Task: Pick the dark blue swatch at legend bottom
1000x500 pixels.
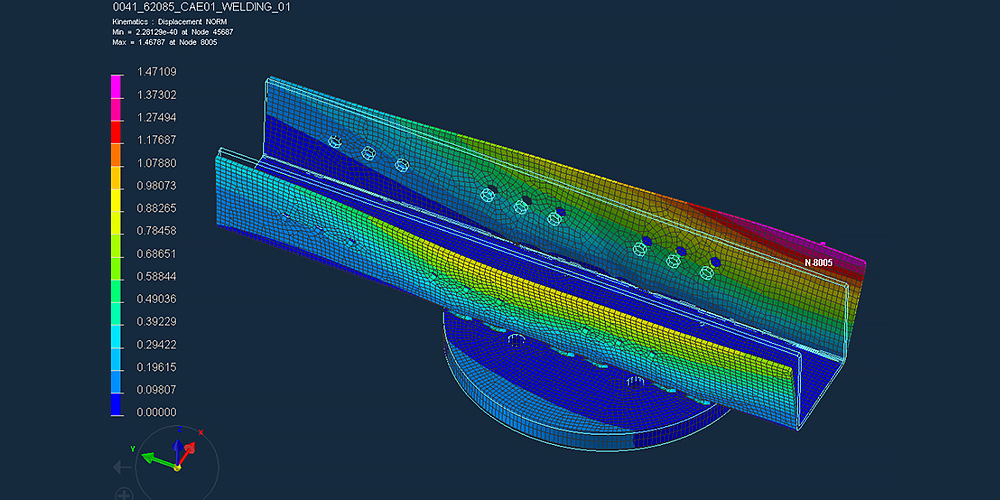Action: click(117, 402)
